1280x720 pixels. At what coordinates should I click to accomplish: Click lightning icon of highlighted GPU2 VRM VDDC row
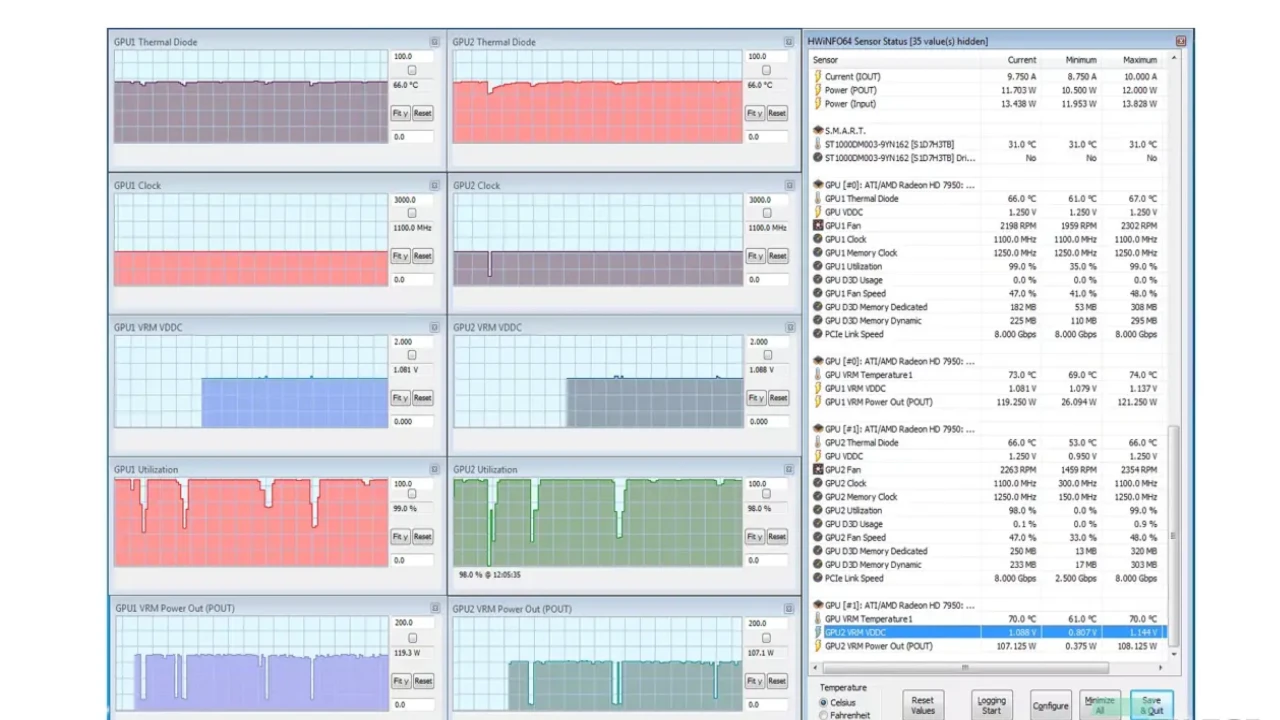(x=818, y=632)
